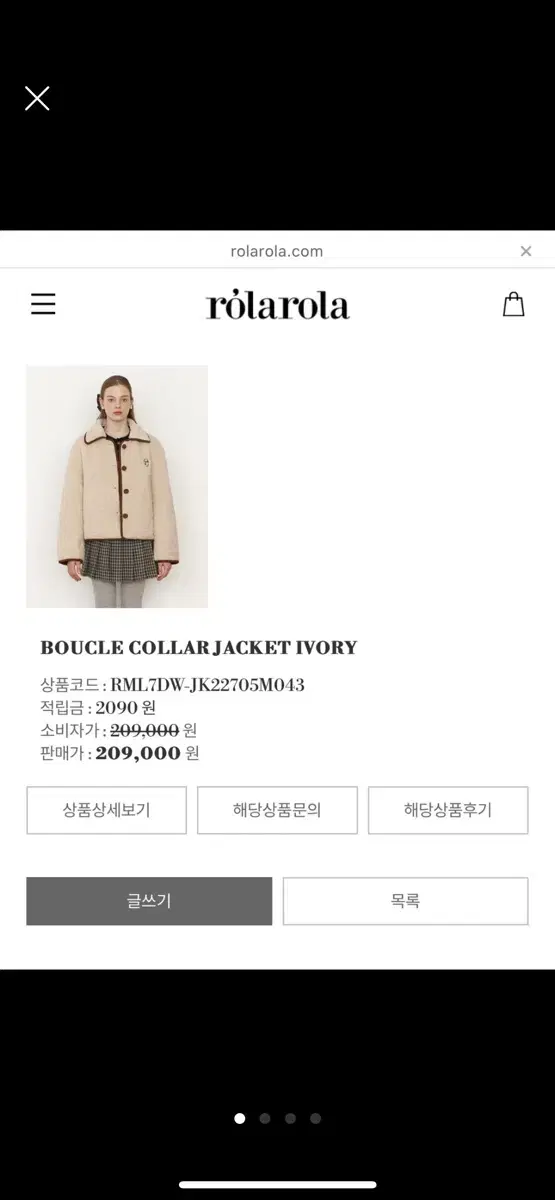Select the BOUCLE COLLAR JACKET IVORY title
Screen dimensions: 555x1200
click(x=199, y=648)
